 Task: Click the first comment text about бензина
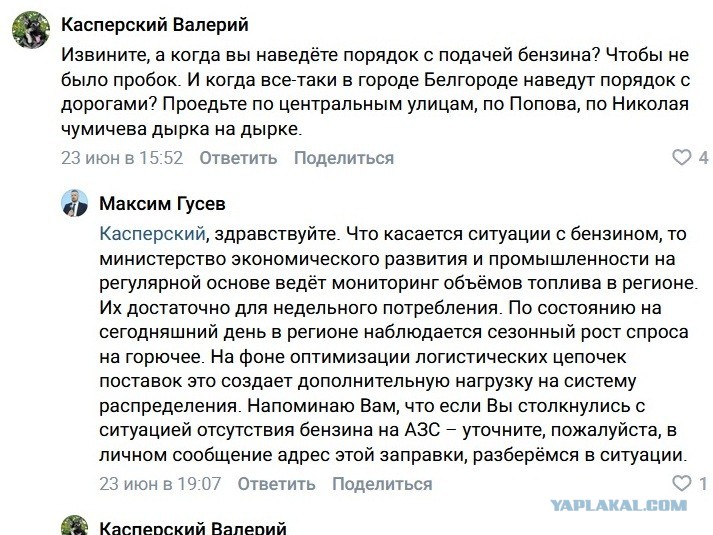tap(376, 92)
